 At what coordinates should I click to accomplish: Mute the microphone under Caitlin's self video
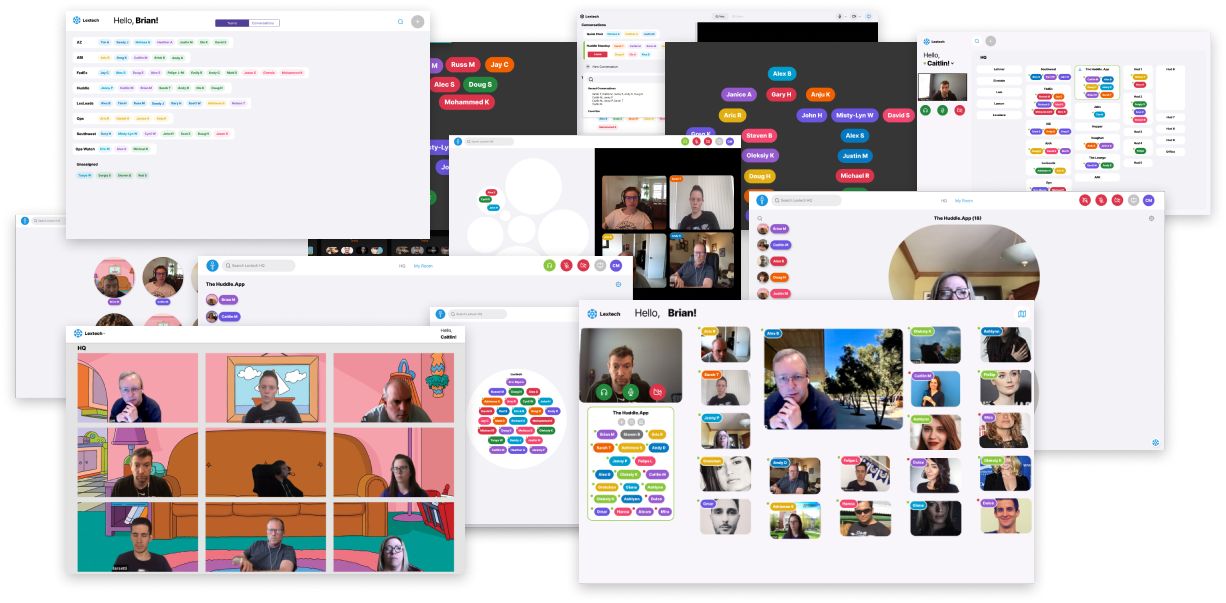(942, 110)
